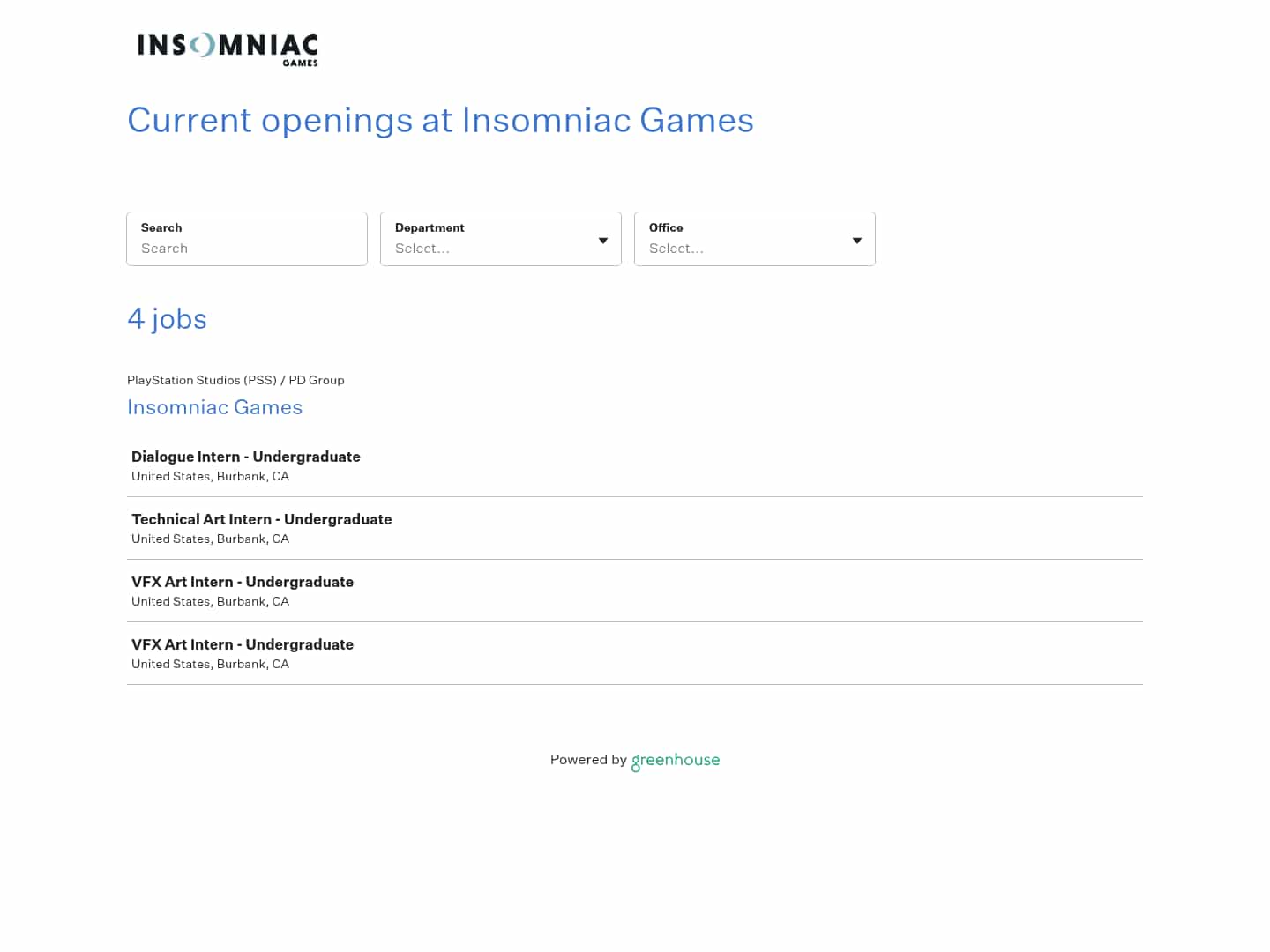
Task: Click the Search input field
Action: tap(247, 249)
